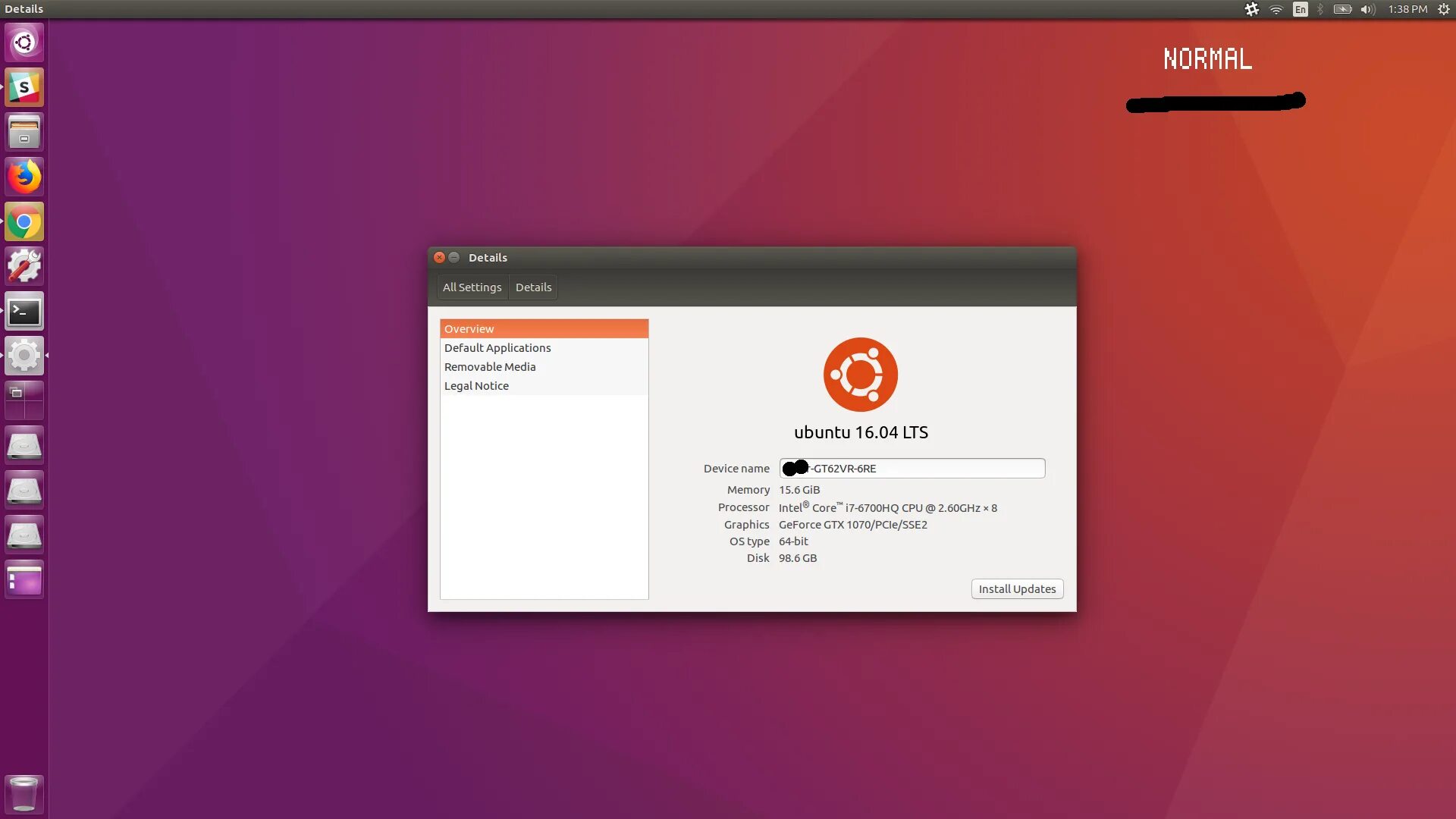
Task: Open the purple window app launcher icon
Action: pyautogui.click(x=24, y=579)
